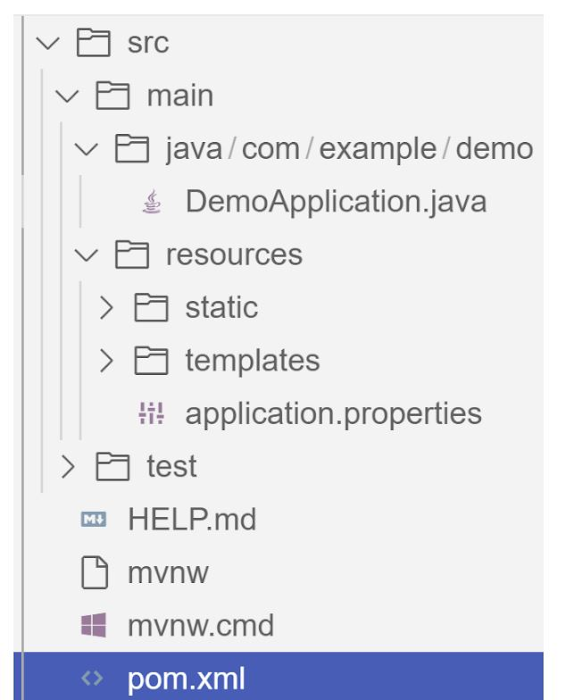
Task: Click the folder icon beside templates
Action: click(151, 360)
